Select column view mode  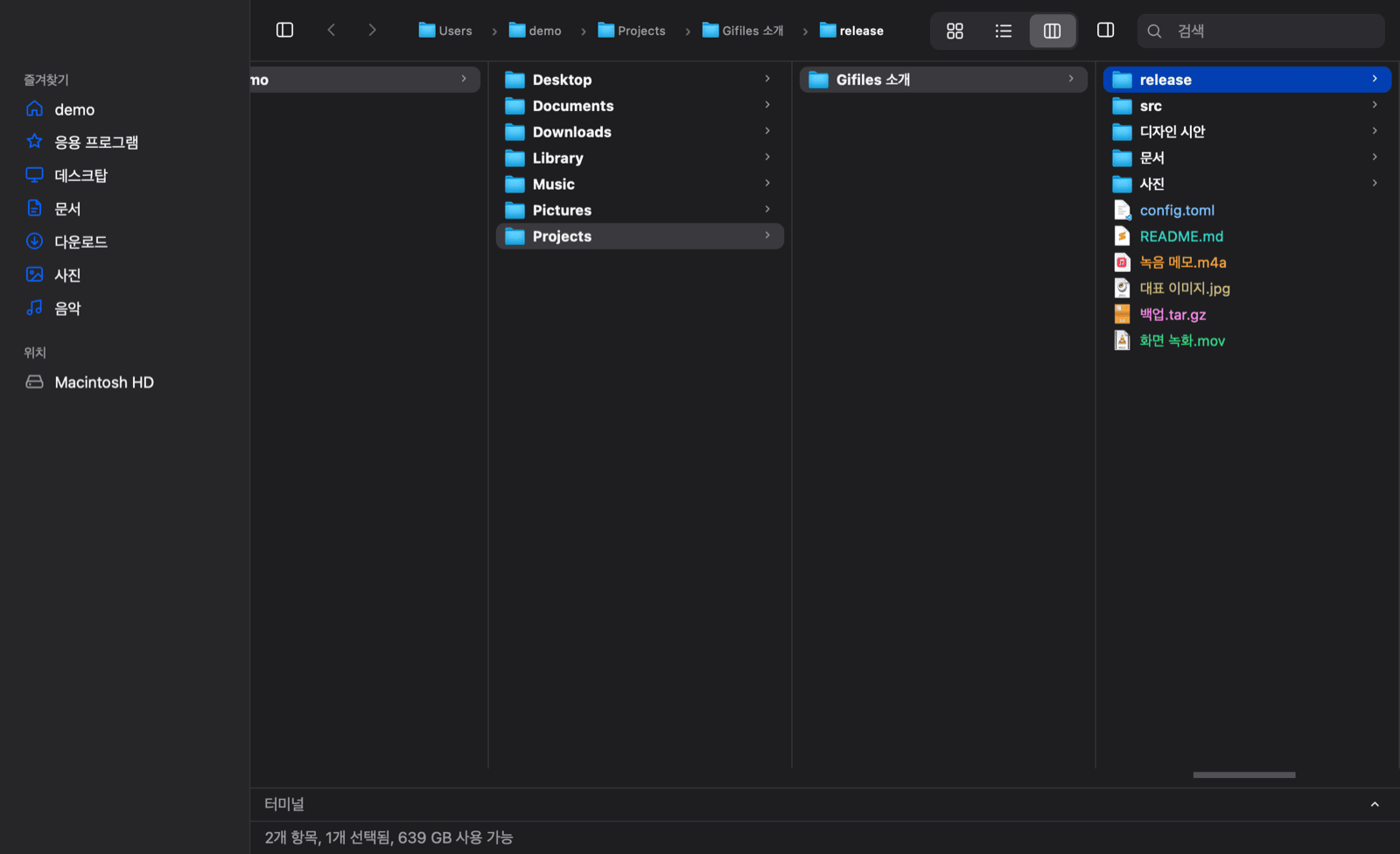click(x=1053, y=31)
